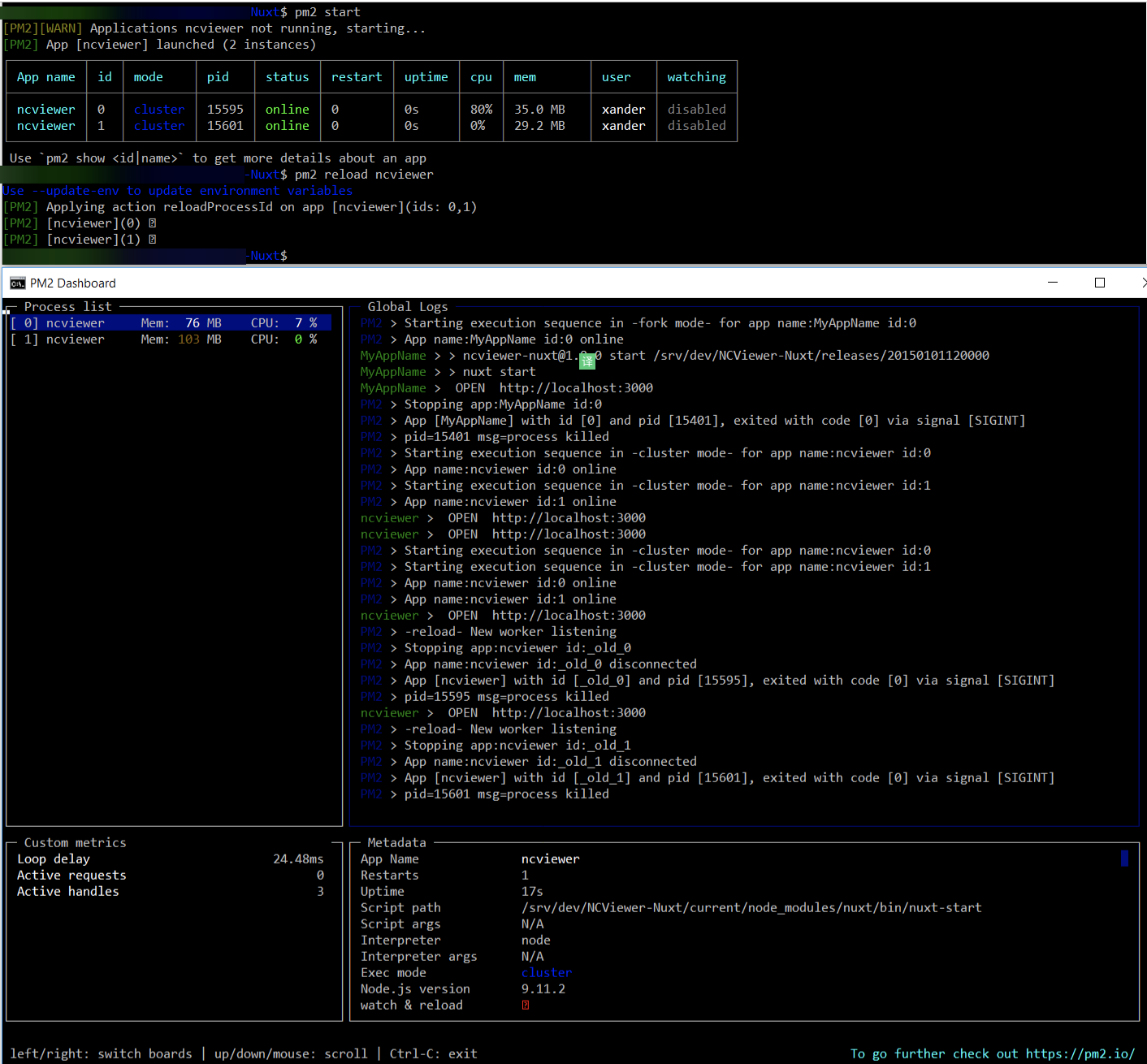
Task: Click the Process list panel title
Action: point(68,307)
